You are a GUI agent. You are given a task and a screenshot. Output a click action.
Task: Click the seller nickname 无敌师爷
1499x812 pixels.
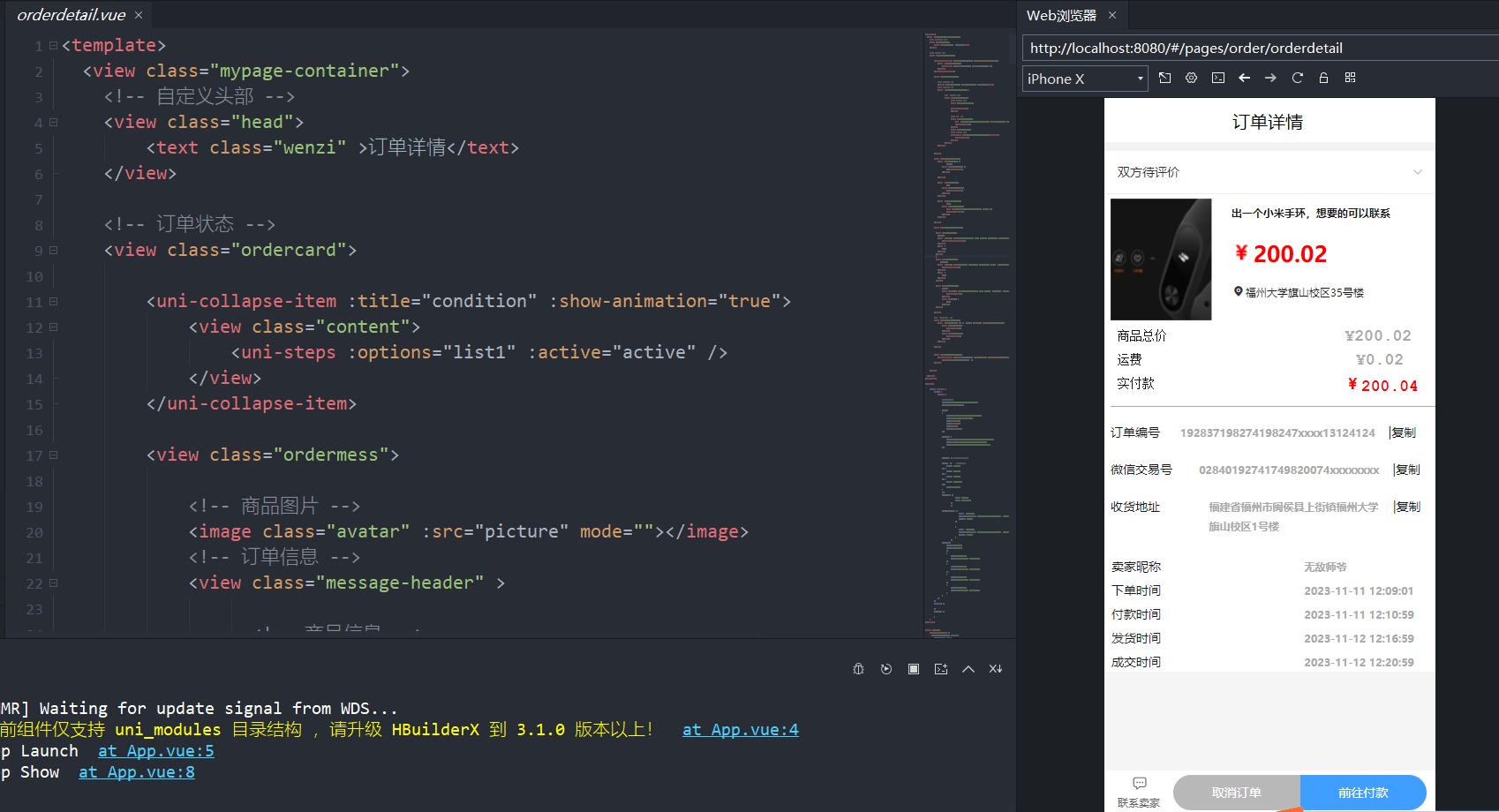[1325, 567]
